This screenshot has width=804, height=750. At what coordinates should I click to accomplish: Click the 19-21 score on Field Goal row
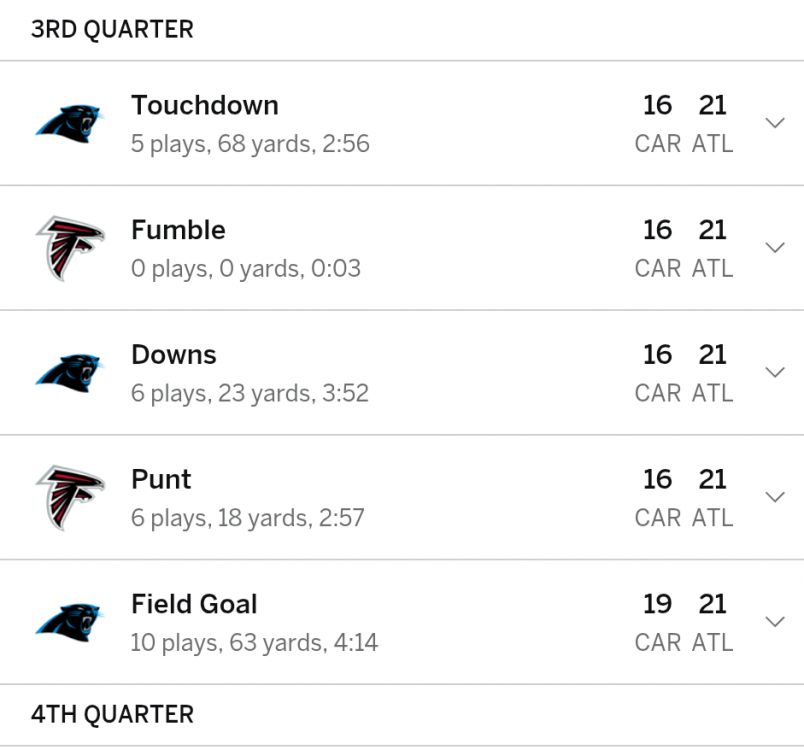tap(684, 605)
